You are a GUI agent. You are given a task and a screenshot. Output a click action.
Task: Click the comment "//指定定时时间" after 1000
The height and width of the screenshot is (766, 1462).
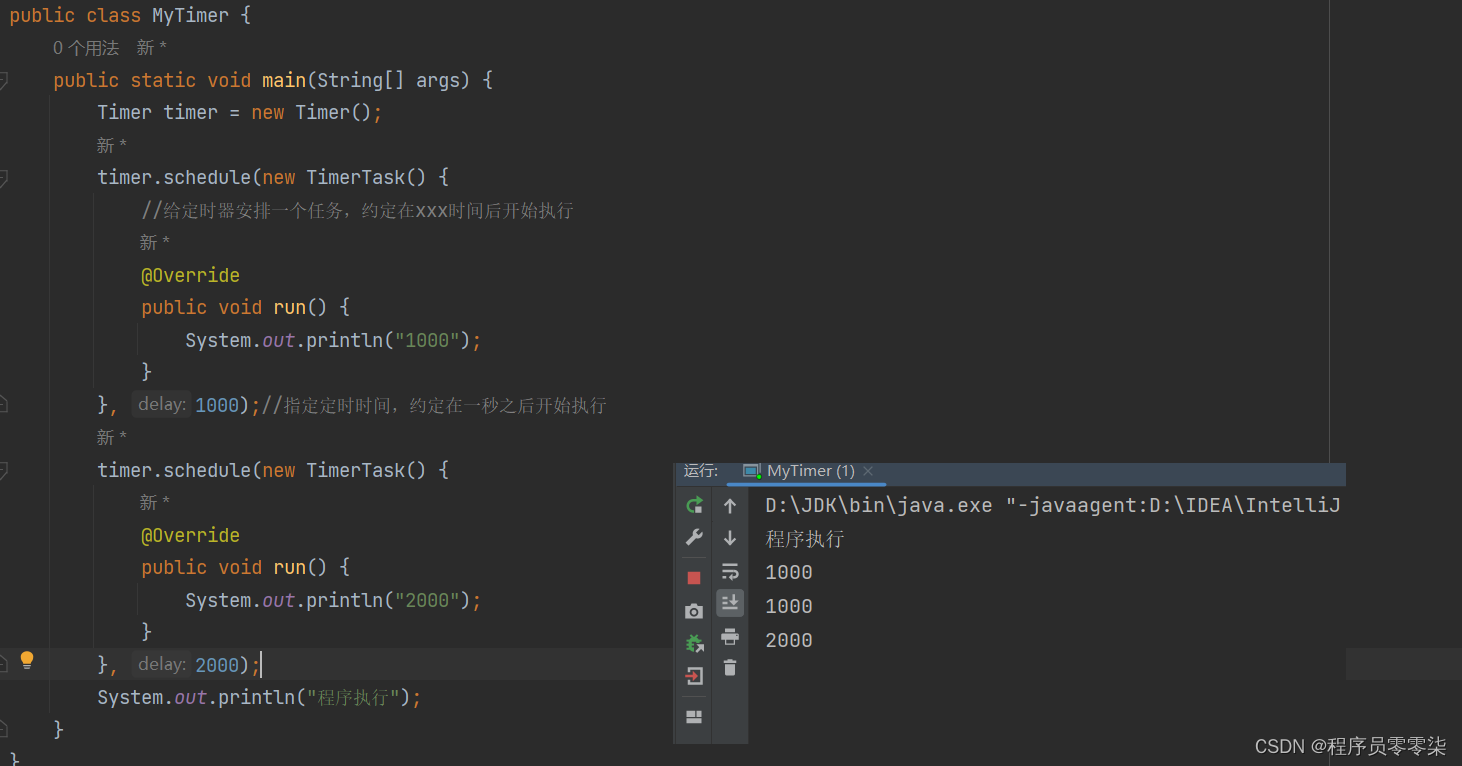[434, 406]
